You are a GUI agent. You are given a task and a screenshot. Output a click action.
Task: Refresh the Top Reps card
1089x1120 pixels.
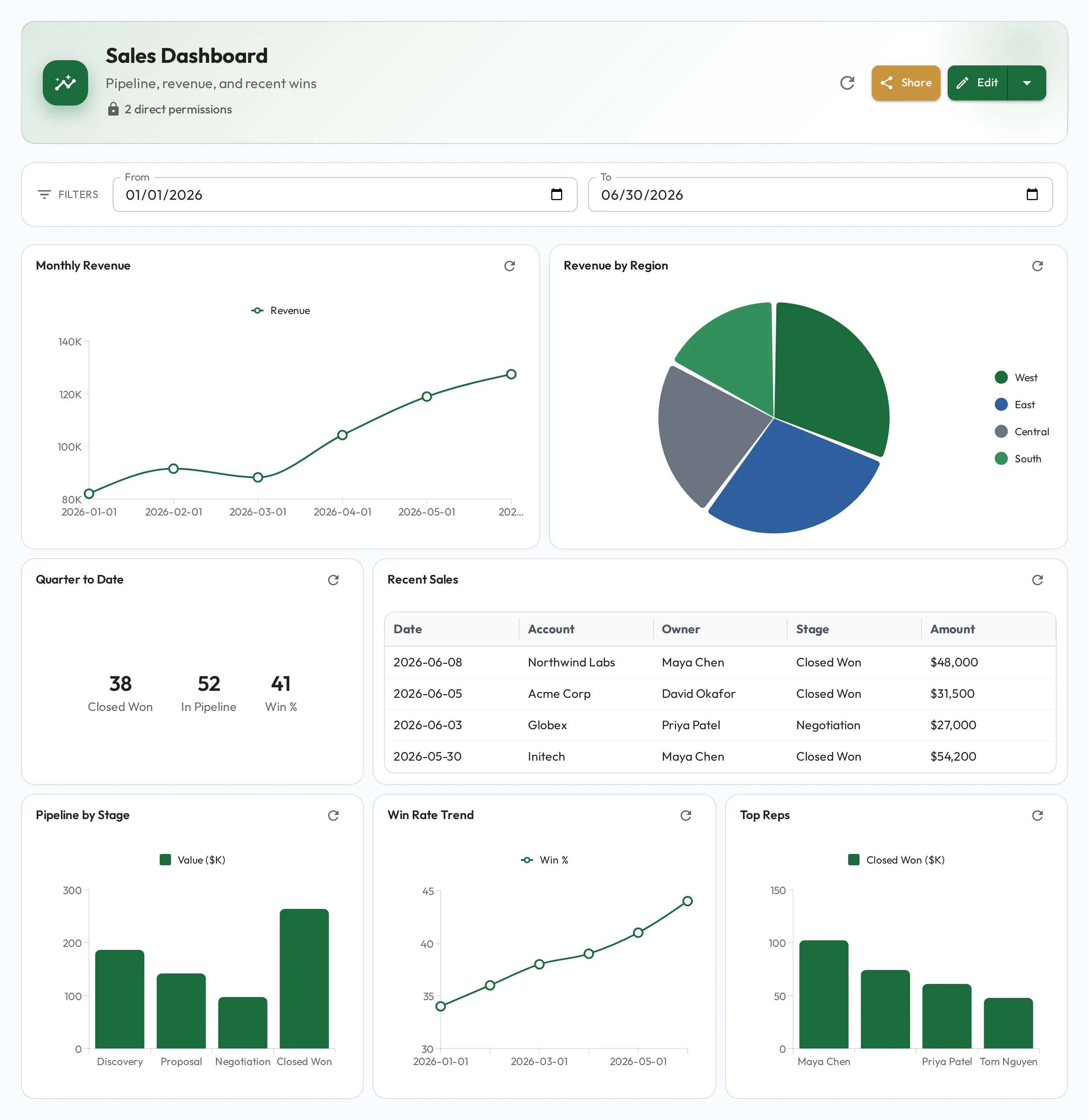1037,815
